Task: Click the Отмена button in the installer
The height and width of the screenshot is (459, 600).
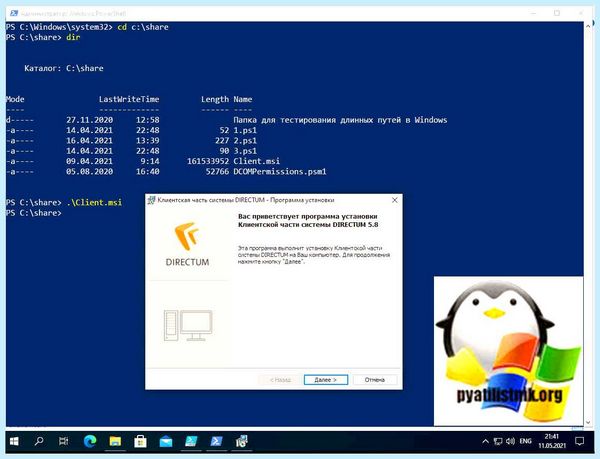Action: point(375,380)
